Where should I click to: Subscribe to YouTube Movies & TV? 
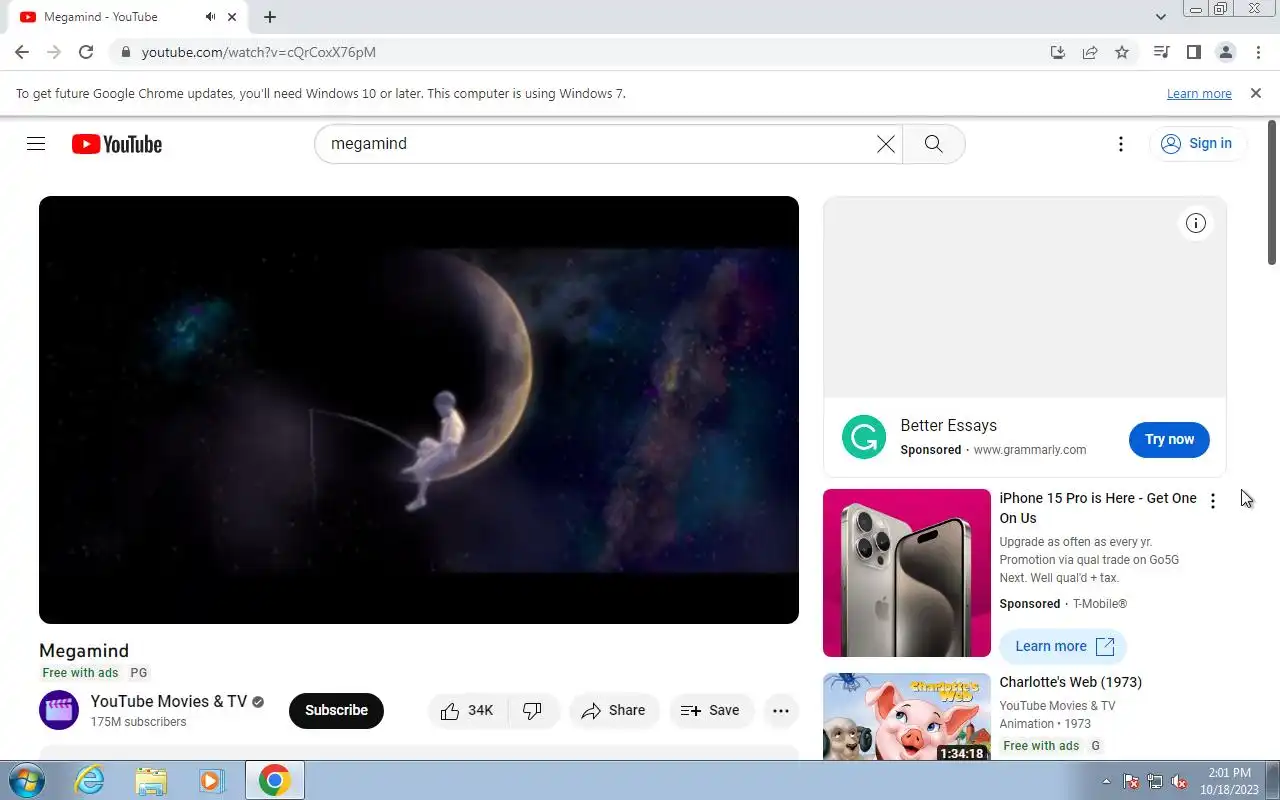pos(336,711)
